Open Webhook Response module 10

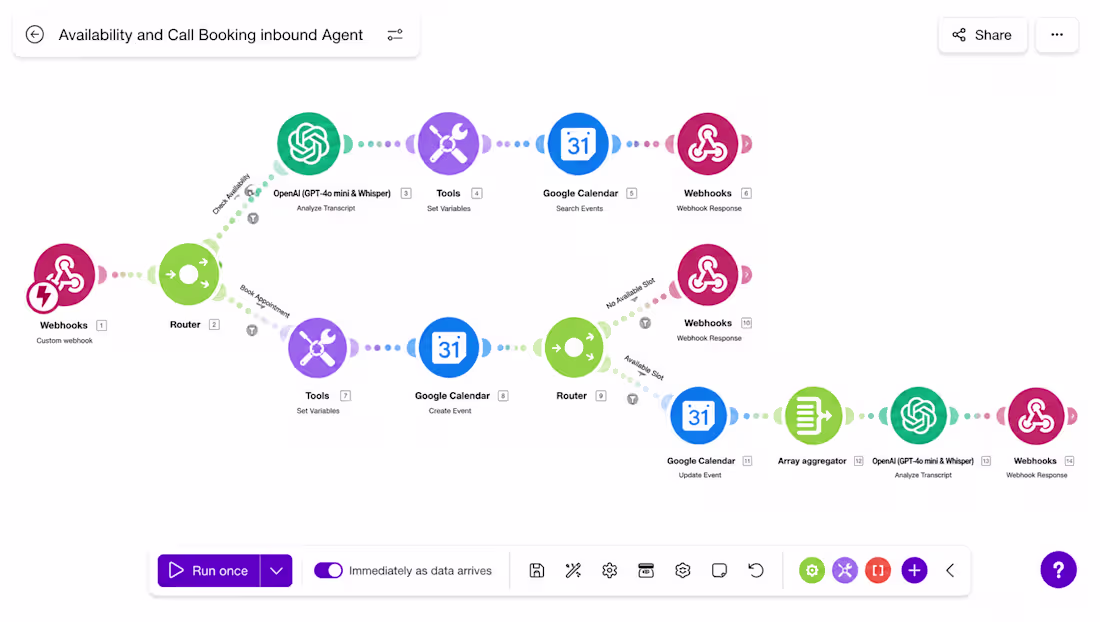707,274
